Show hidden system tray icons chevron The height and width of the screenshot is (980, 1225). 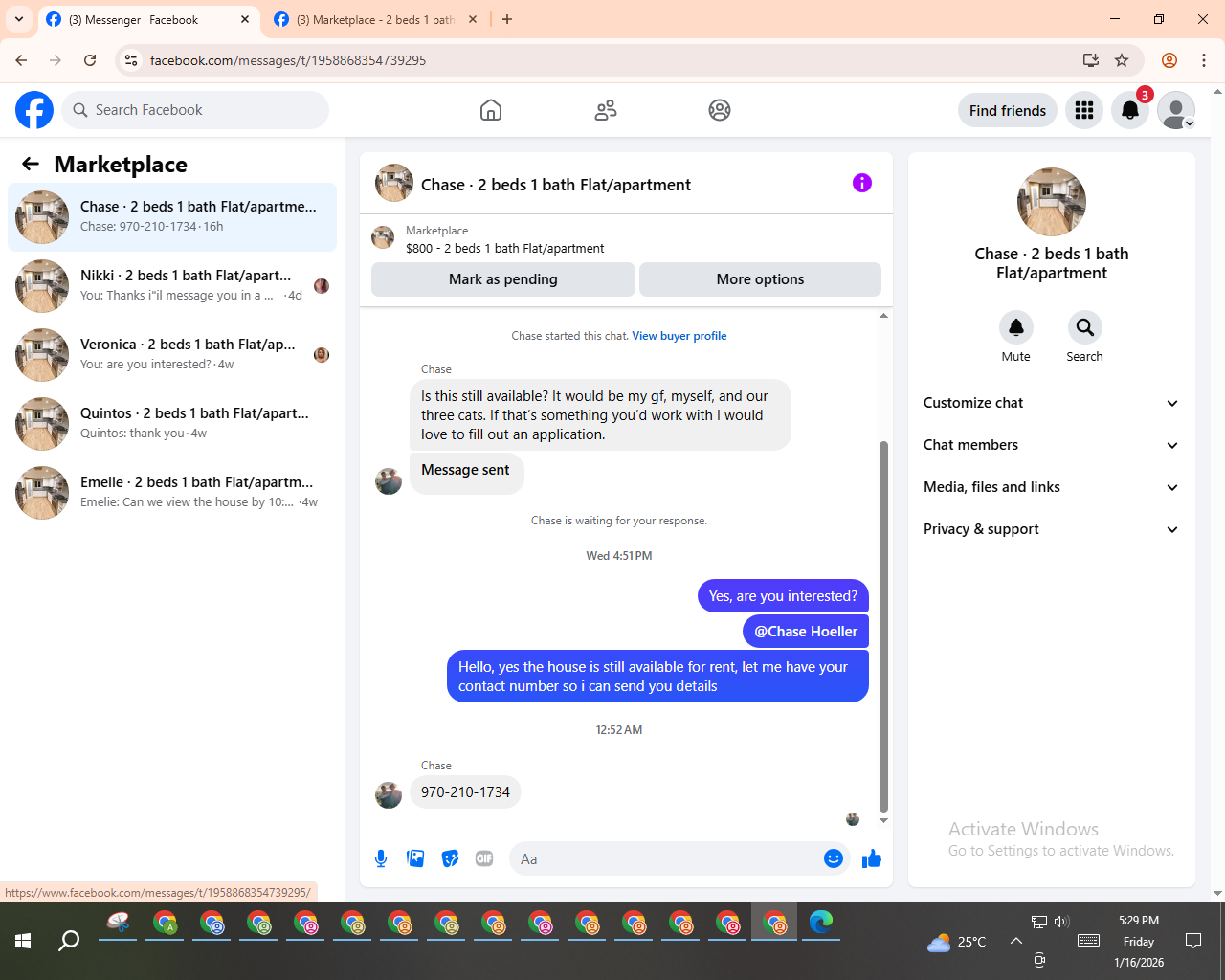pyautogui.click(x=1016, y=941)
